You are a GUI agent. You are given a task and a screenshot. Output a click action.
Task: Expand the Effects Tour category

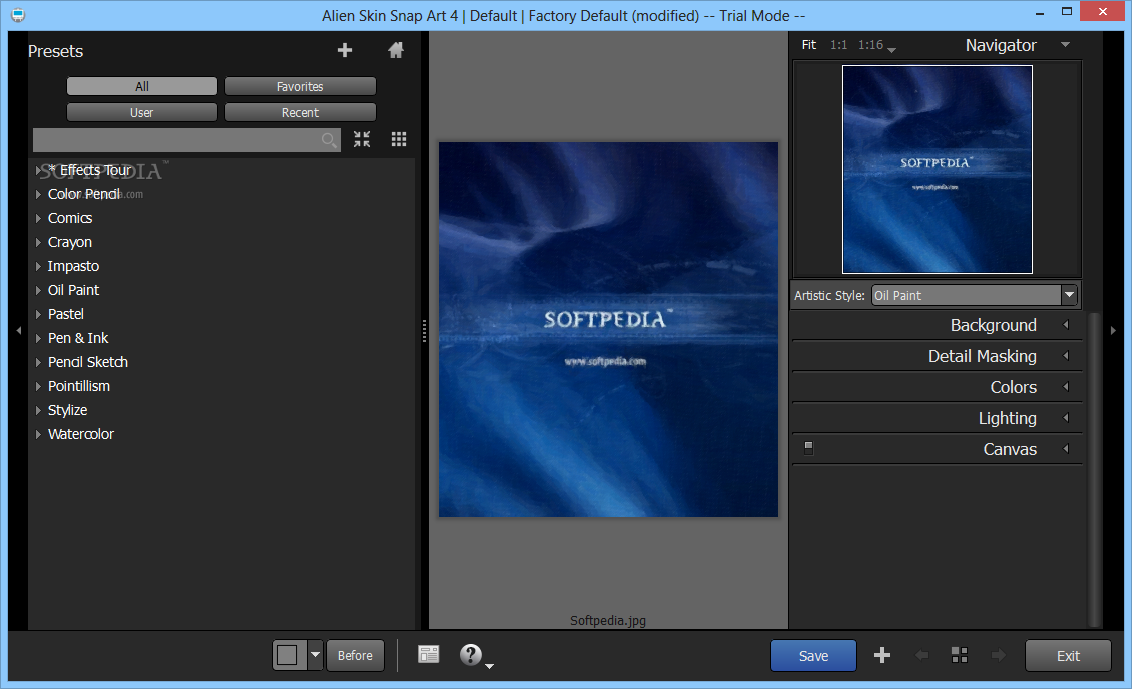click(x=38, y=170)
